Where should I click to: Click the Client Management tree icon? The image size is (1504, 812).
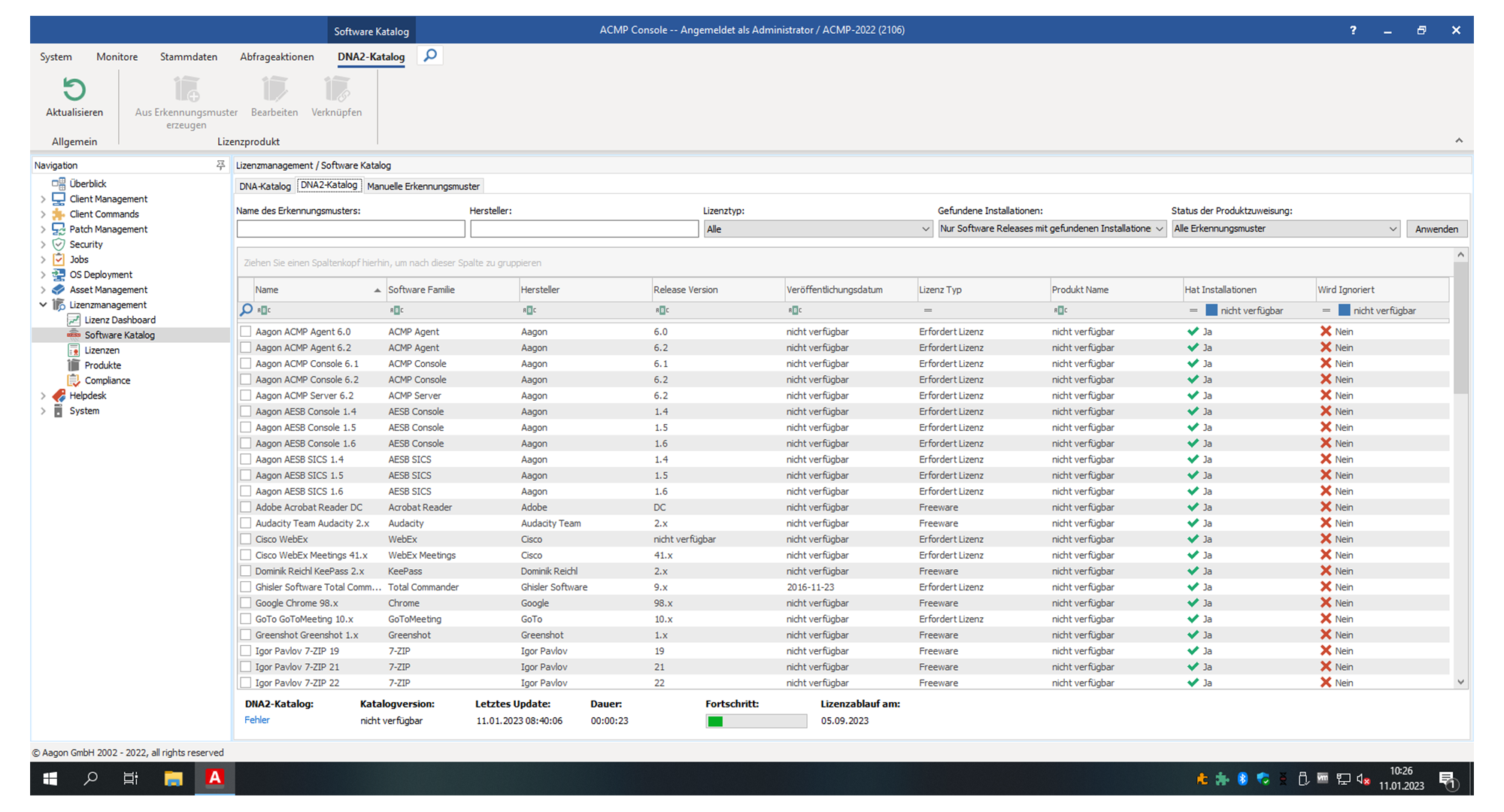click(59, 198)
